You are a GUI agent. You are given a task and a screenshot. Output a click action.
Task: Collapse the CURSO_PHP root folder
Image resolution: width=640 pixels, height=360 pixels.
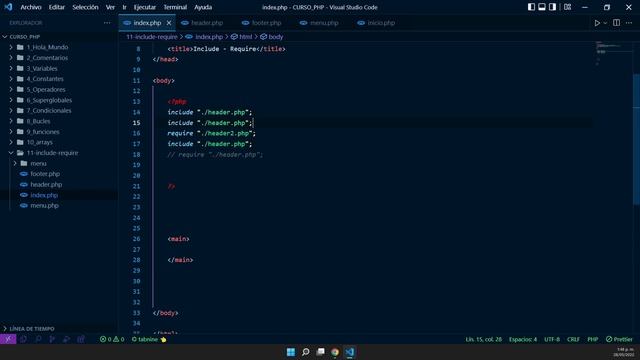[x=59, y=37]
